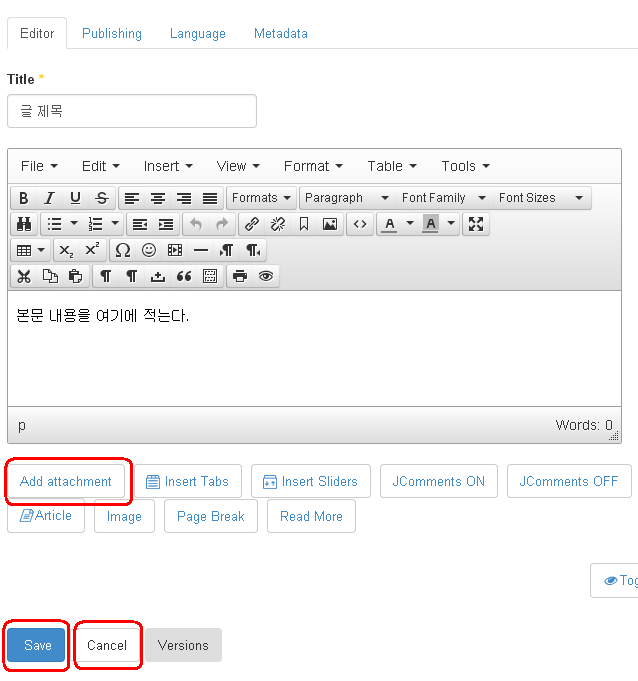The image size is (638, 681).
Task: Click Insert Tabs button
Action: (188, 481)
